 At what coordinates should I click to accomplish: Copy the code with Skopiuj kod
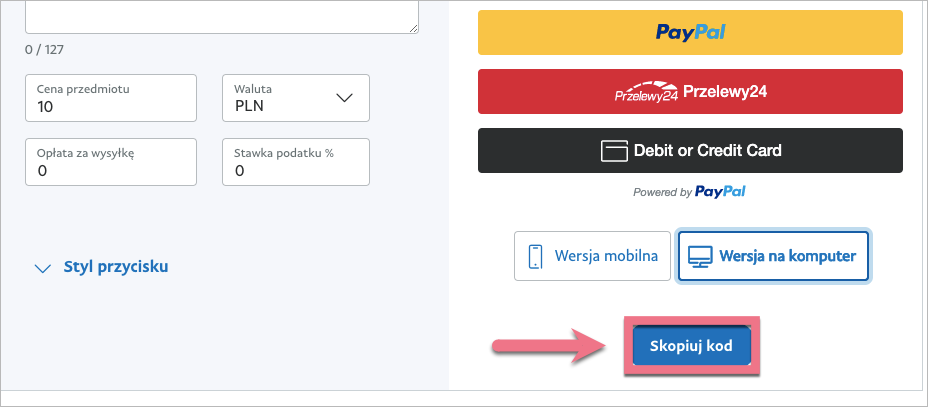point(690,346)
